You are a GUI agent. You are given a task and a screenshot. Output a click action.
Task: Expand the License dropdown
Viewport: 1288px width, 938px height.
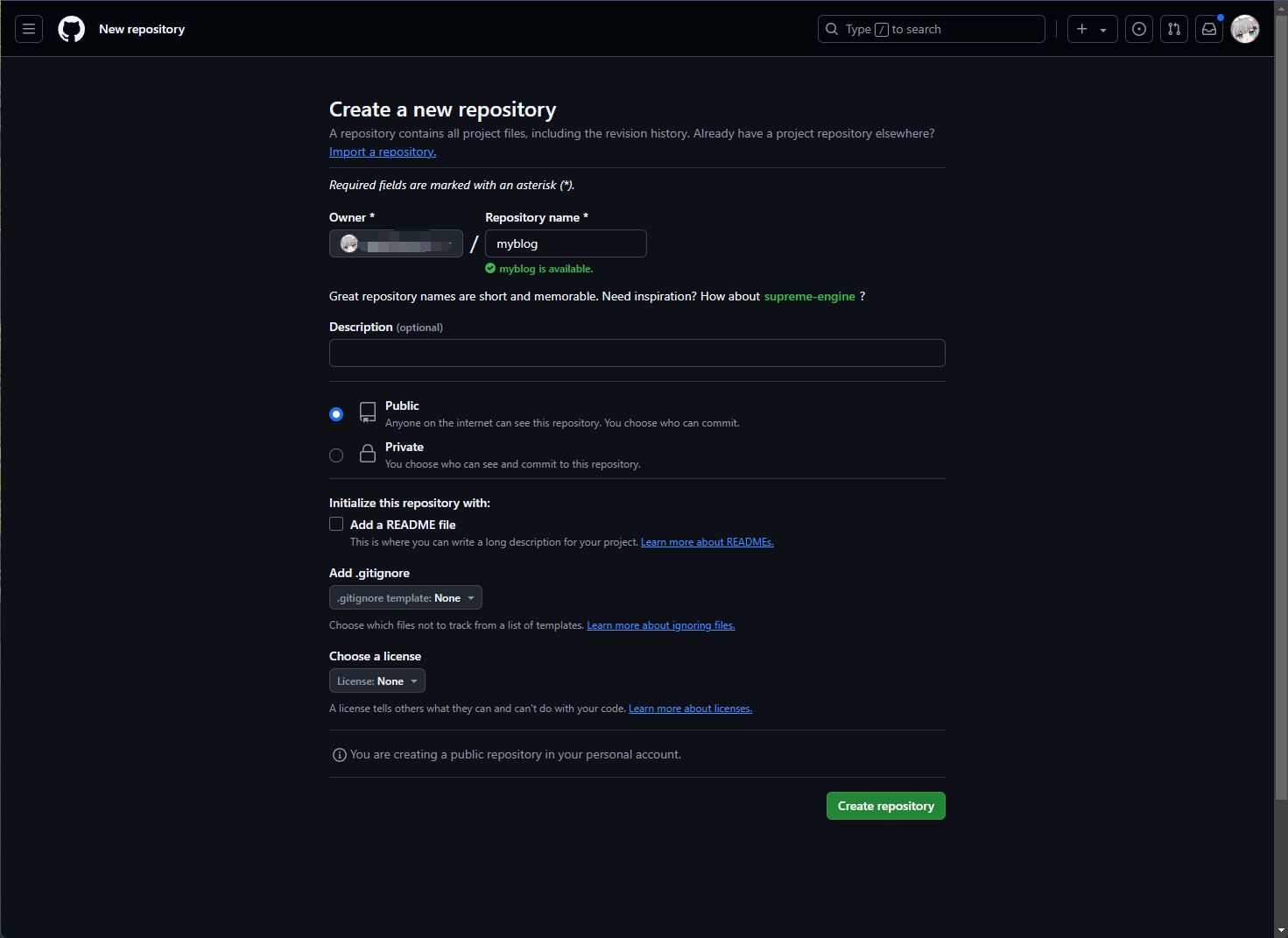377,681
